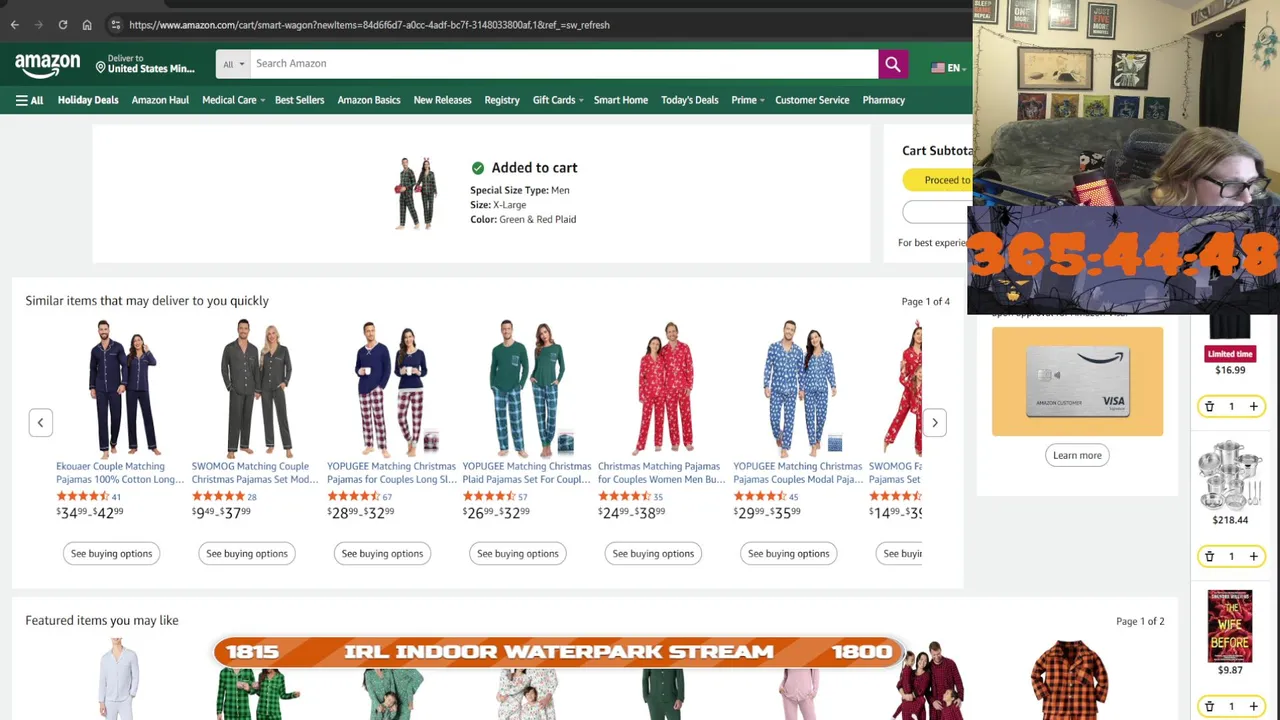Open Best Sellers
The width and height of the screenshot is (1280, 720).
[299, 100]
